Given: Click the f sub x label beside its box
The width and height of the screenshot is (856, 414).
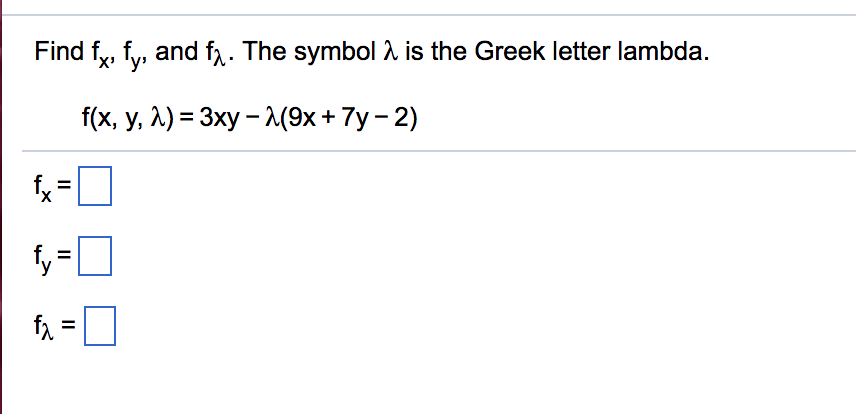Looking at the screenshot, I should pyautogui.click(x=43, y=190).
